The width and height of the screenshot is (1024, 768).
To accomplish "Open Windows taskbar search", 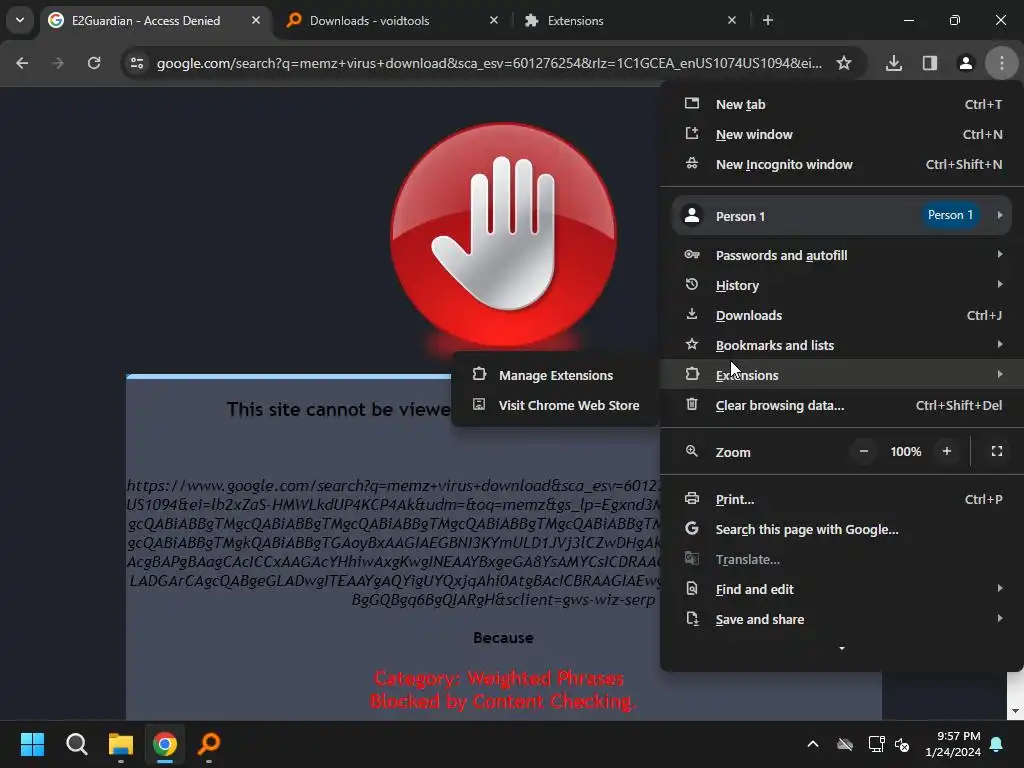I will point(76,744).
